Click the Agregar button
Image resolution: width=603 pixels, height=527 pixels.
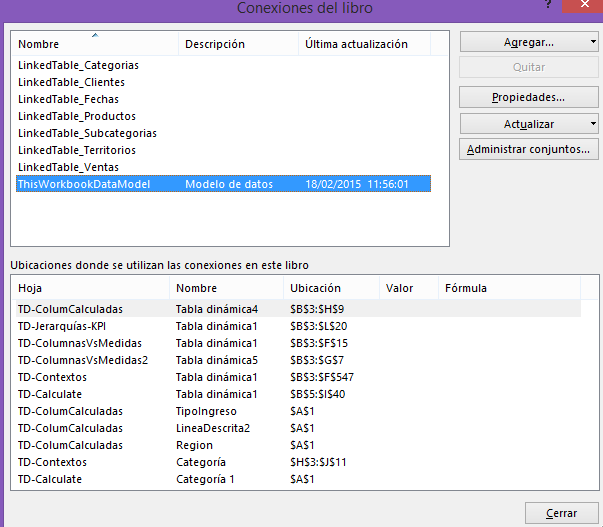[521, 42]
